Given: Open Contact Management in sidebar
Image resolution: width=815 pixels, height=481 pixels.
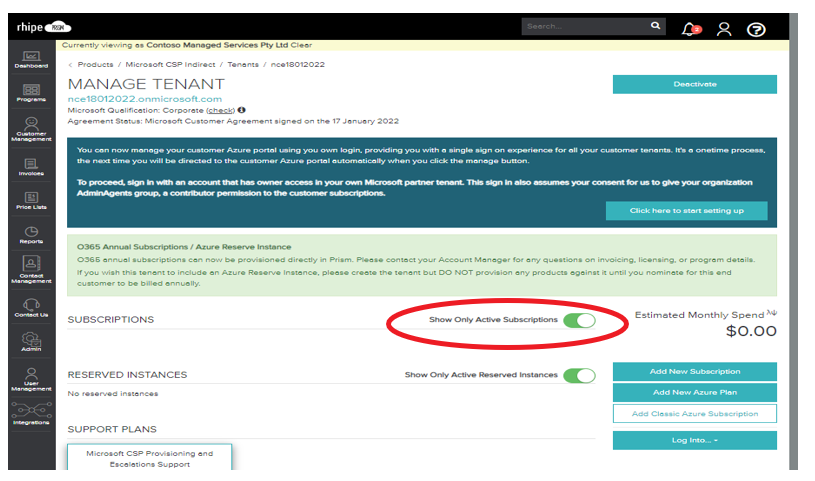Looking at the screenshot, I should point(31,269).
